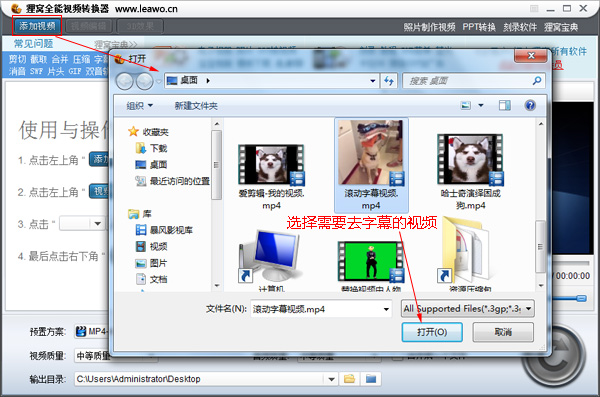Adjust the volume slider handle

pyautogui.click(x=581, y=298)
